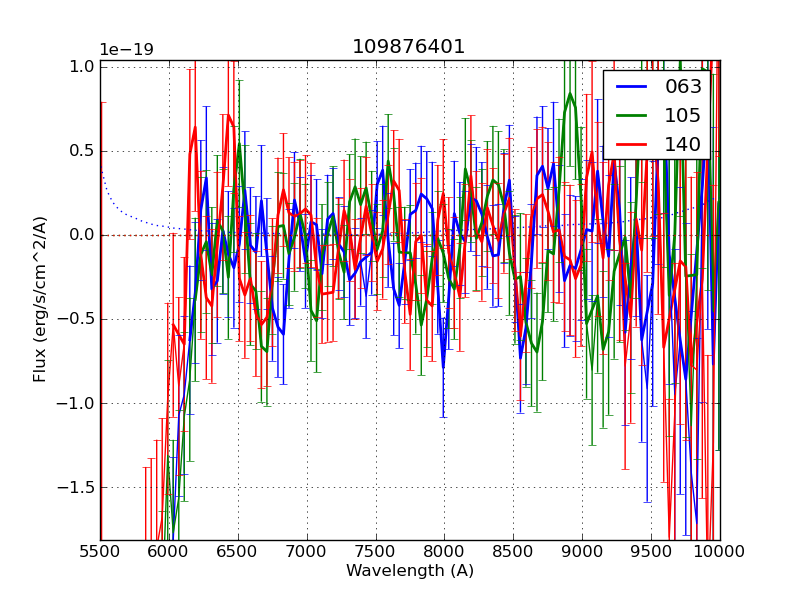Click the 6500 x-axis tick label
This screenshot has width=800, height=600.
pyautogui.click(x=238, y=551)
